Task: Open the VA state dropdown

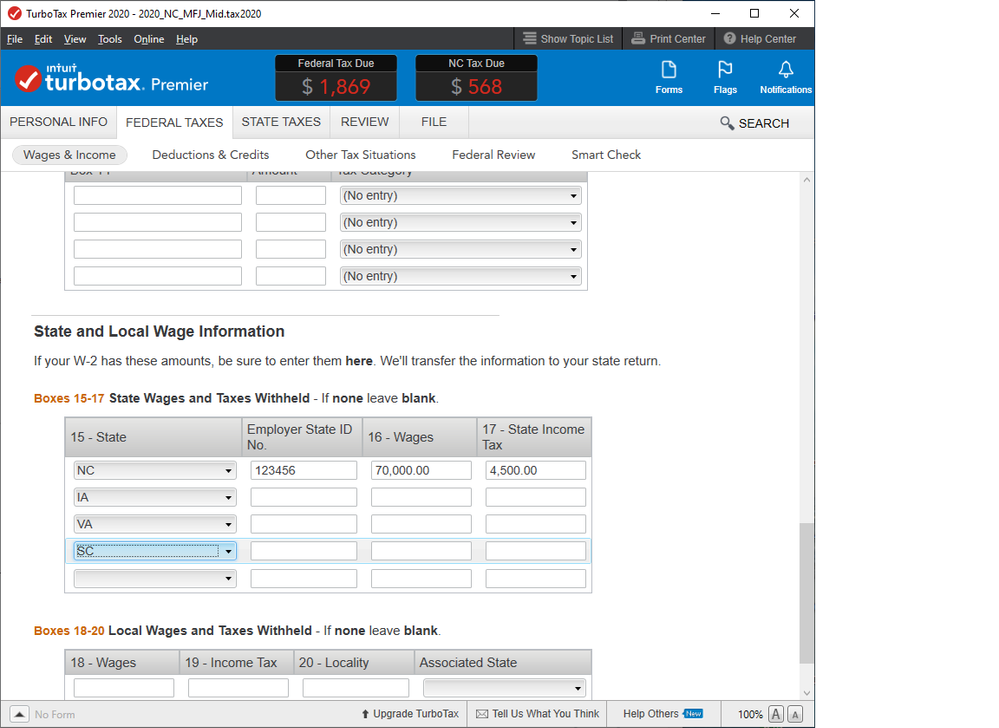Action: (155, 524)
